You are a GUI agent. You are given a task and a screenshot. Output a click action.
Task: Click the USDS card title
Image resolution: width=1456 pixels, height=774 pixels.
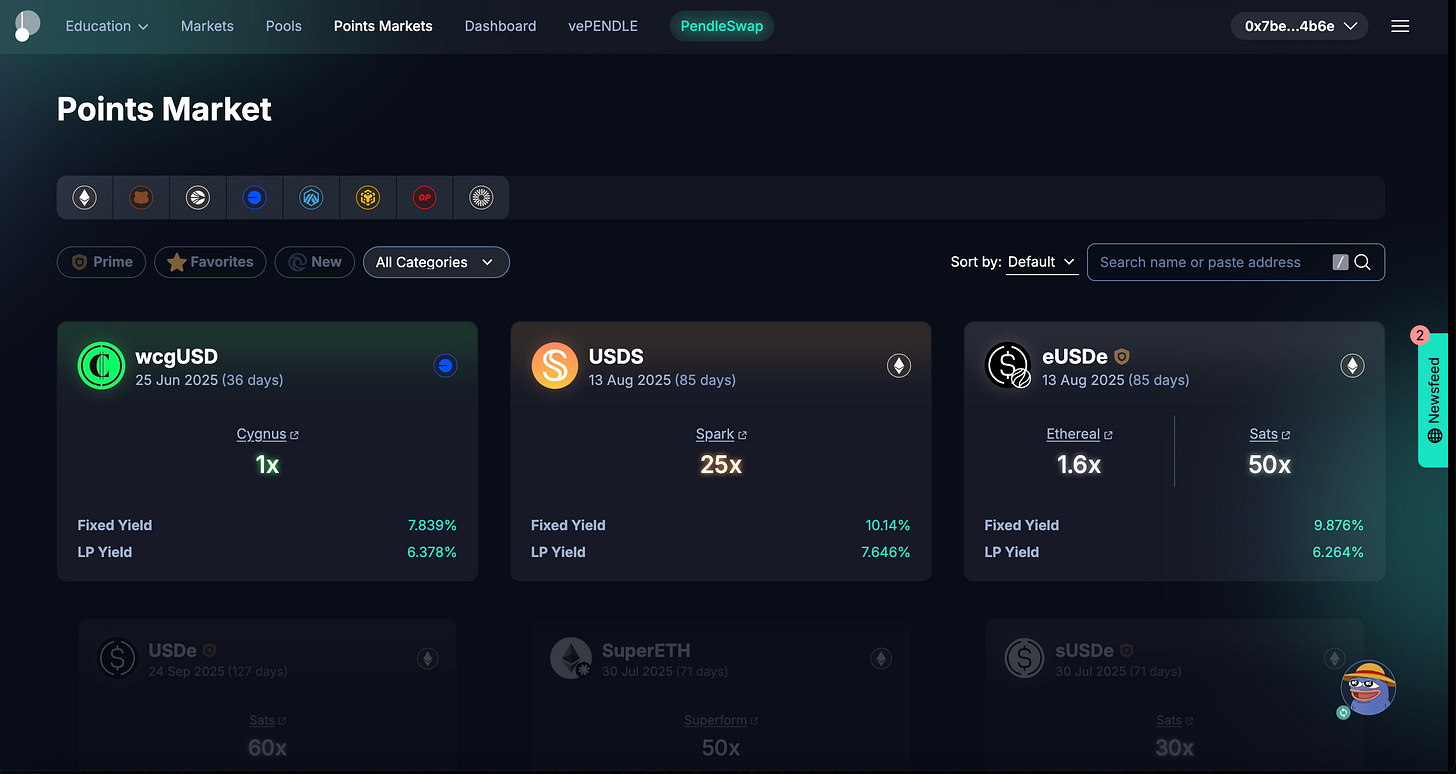click(x=616, y=356)
